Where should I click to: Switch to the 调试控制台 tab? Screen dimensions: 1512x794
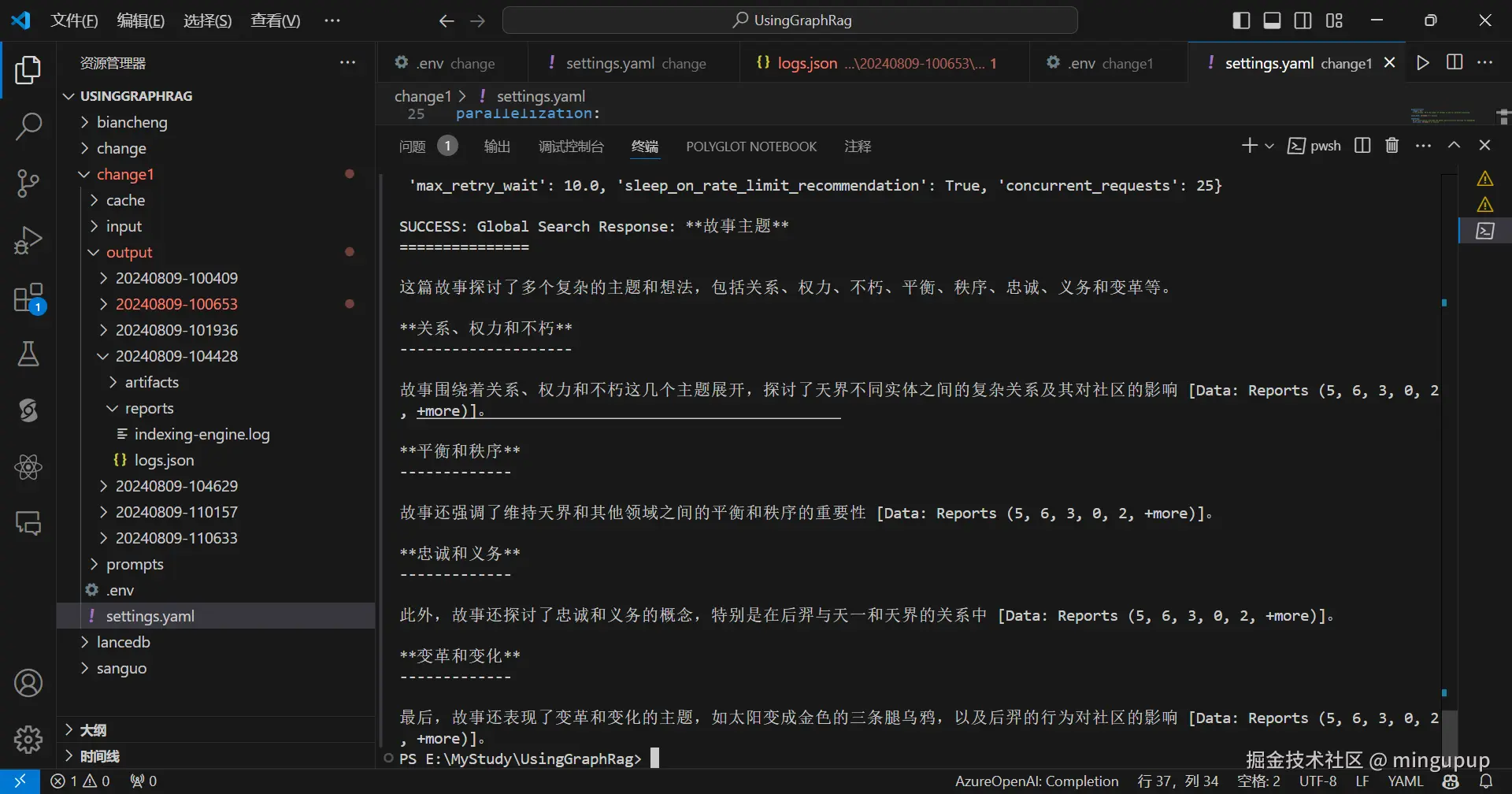(571, 147)
